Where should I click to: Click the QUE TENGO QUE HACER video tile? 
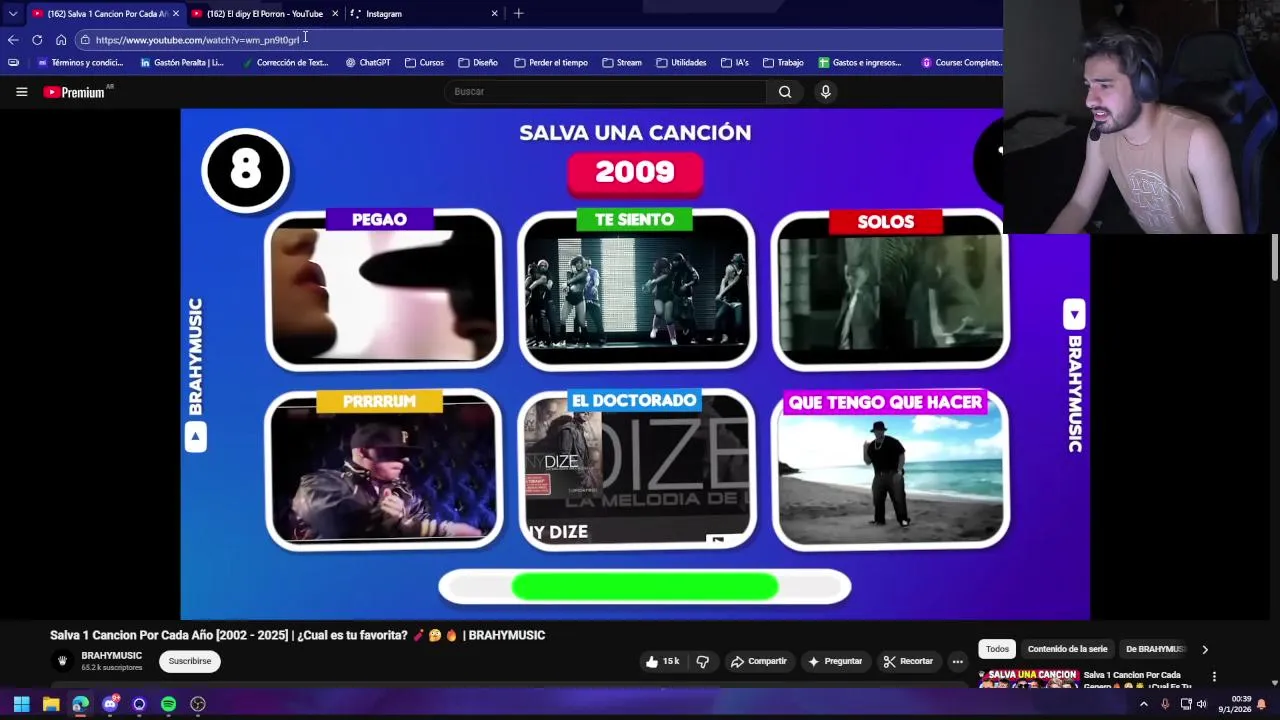(890, 469)
